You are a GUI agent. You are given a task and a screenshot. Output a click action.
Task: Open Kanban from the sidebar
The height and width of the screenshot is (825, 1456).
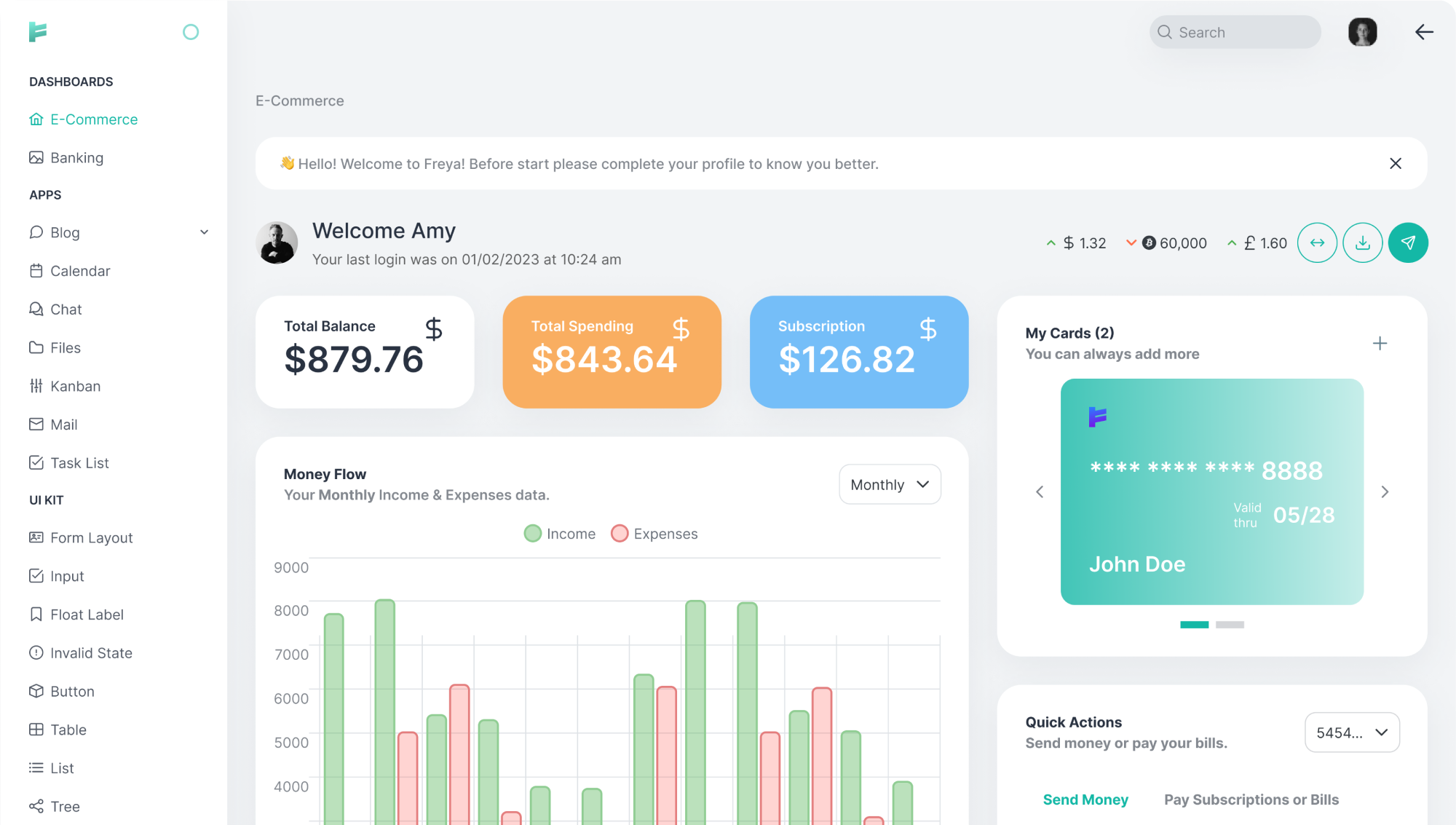tap(75, 386)
